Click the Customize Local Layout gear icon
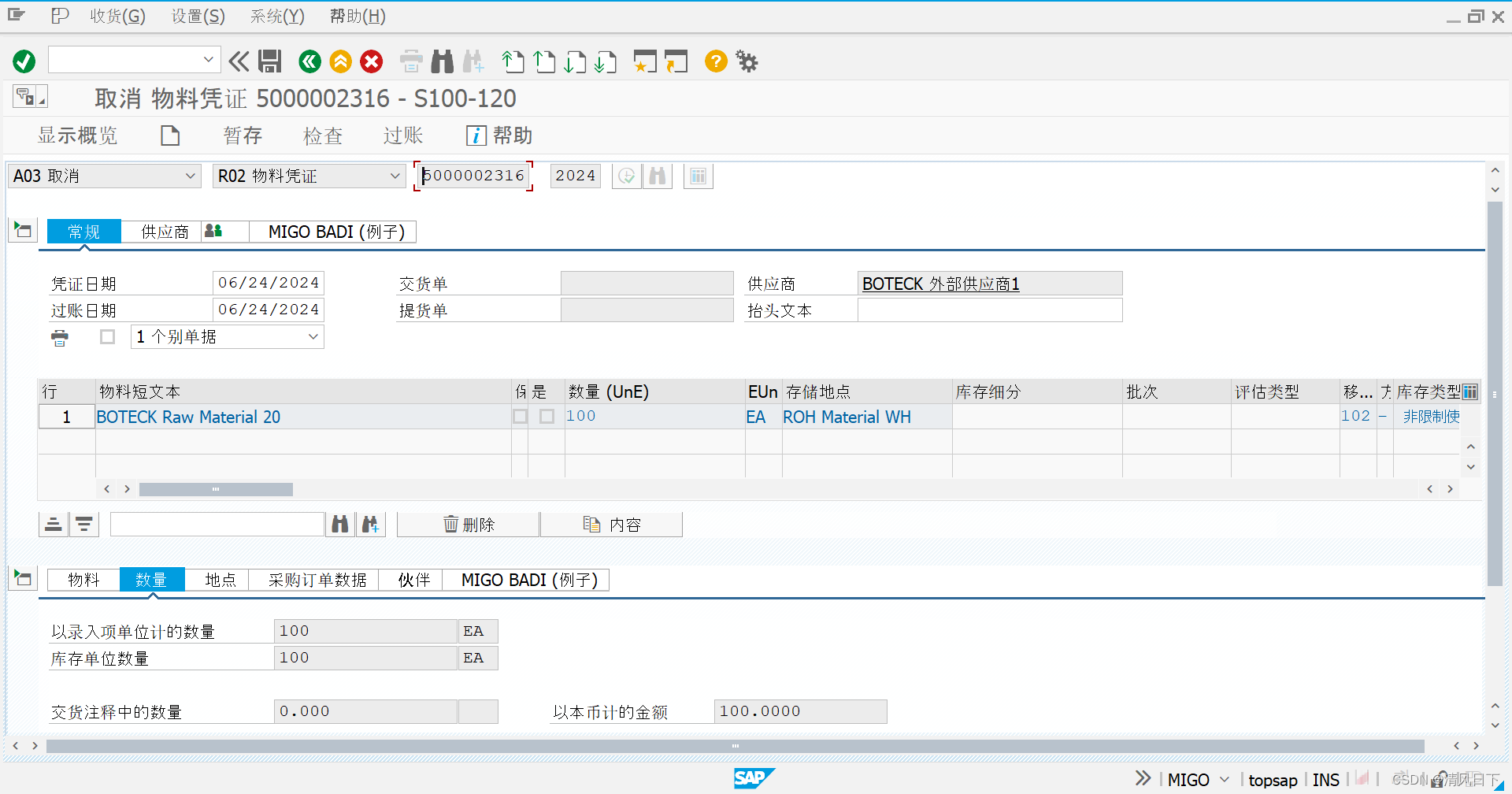 (x=747, y=61)
